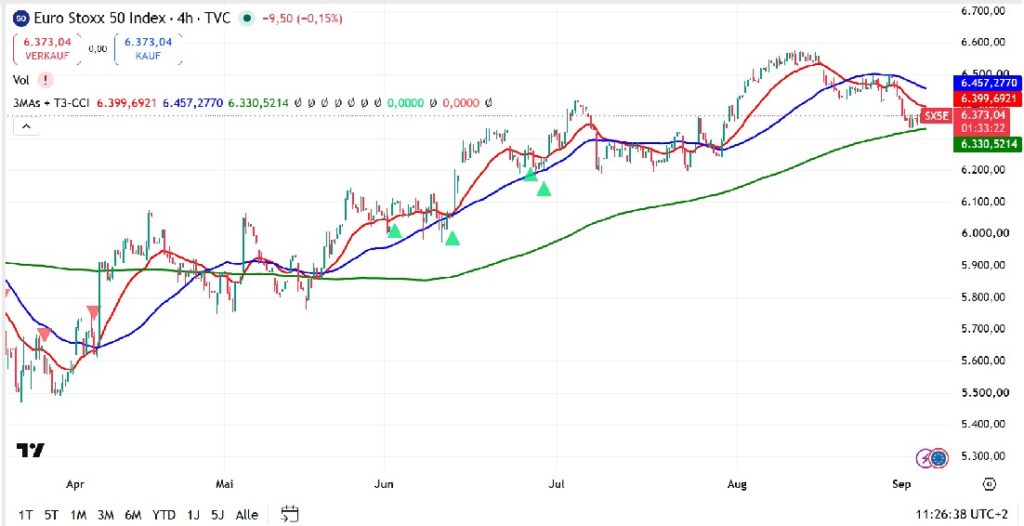The height and width of the screenshot is (526, 1024).
Task: Click blue legend value 6.457,2770
Action: (x=193, y=103)
